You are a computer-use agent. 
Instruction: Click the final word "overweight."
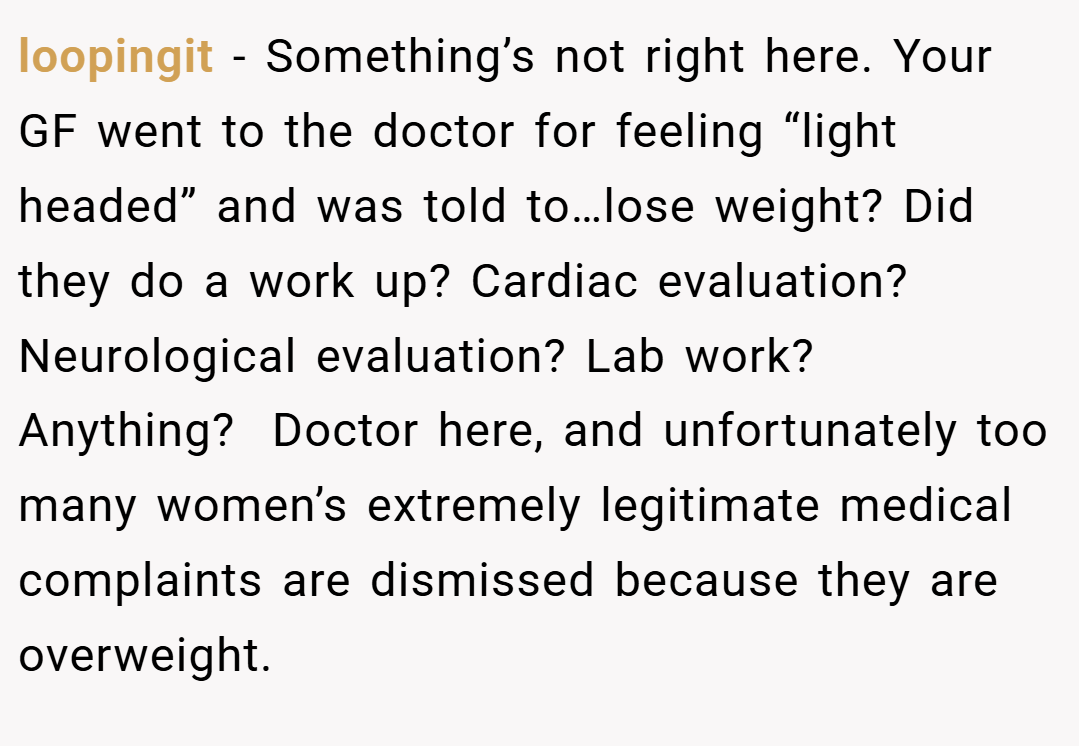[145, 656]
